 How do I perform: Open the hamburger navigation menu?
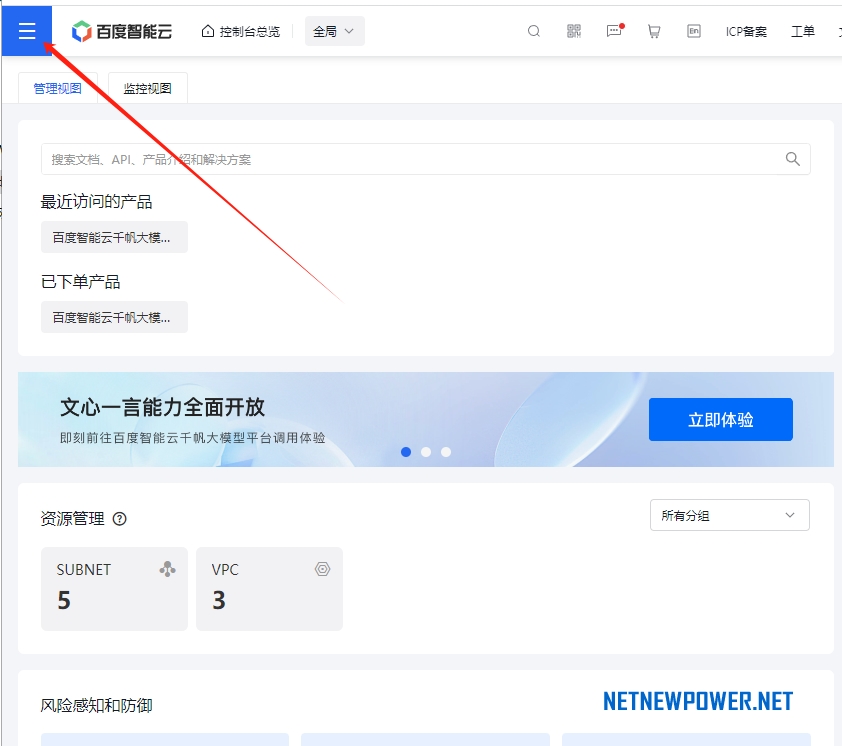click(27, 31)
